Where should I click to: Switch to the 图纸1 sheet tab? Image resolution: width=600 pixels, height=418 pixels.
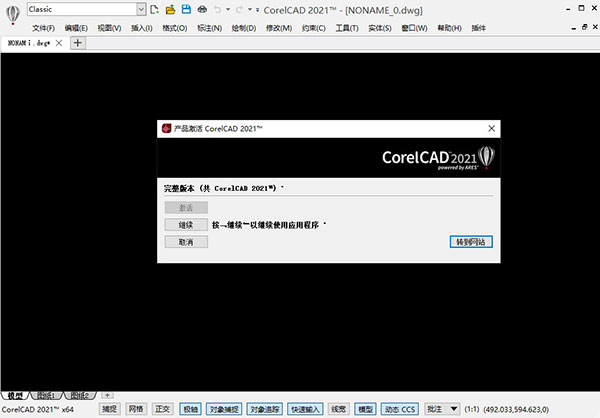click(47, 396)
